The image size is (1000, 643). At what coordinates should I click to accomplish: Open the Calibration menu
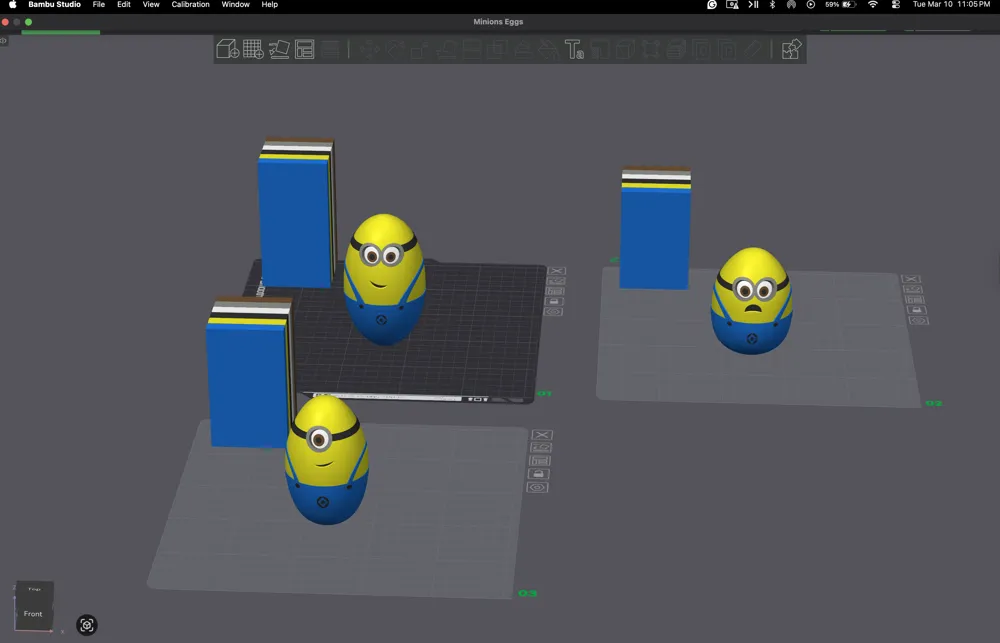(x=190, y=4)
